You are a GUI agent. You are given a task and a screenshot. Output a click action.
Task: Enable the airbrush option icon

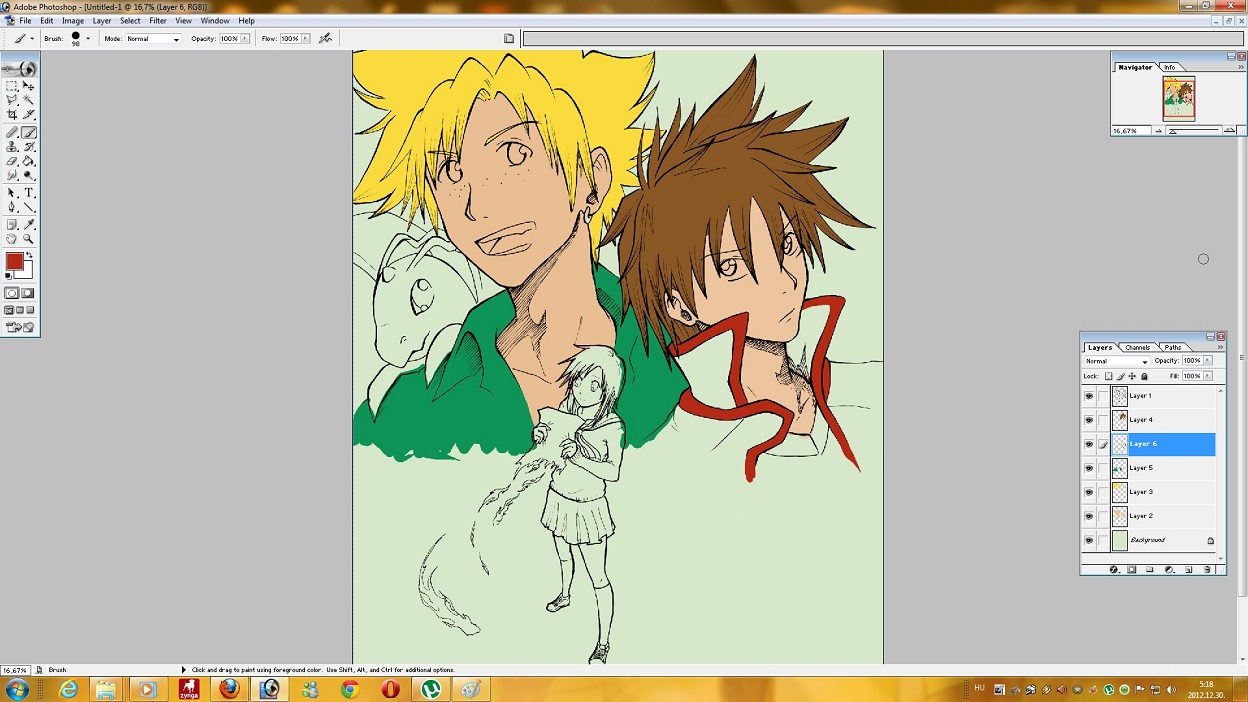[325, 38]
